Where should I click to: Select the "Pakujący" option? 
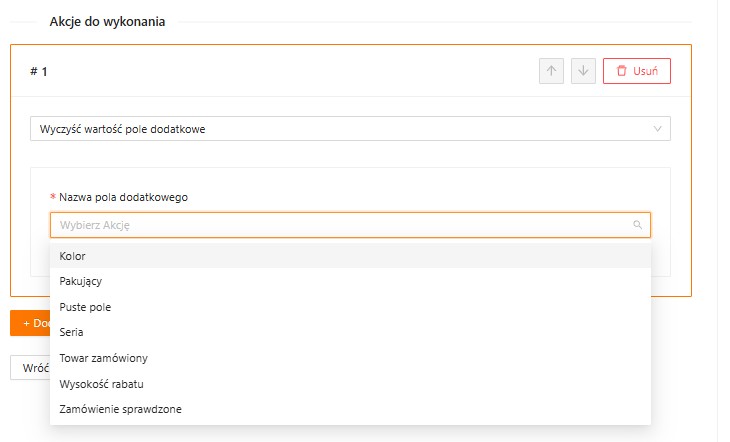(80, 282)
